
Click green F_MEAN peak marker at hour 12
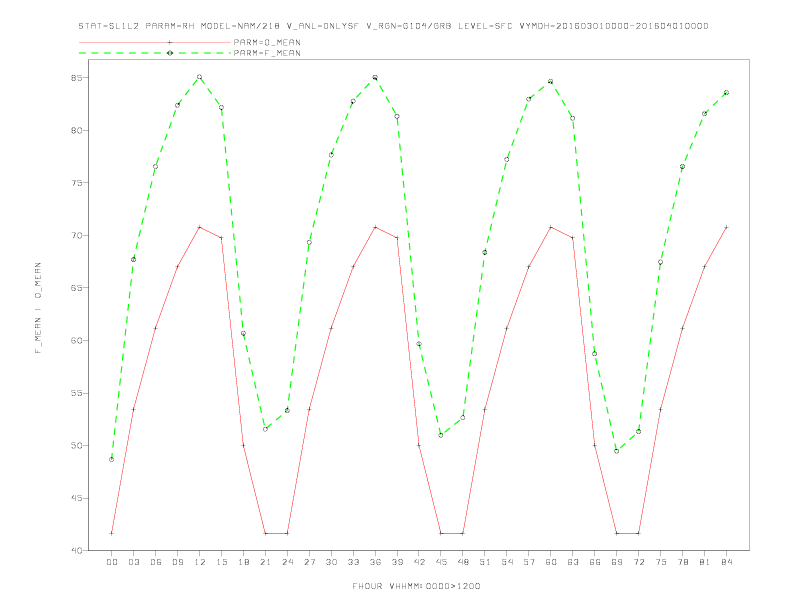(200, 77)
